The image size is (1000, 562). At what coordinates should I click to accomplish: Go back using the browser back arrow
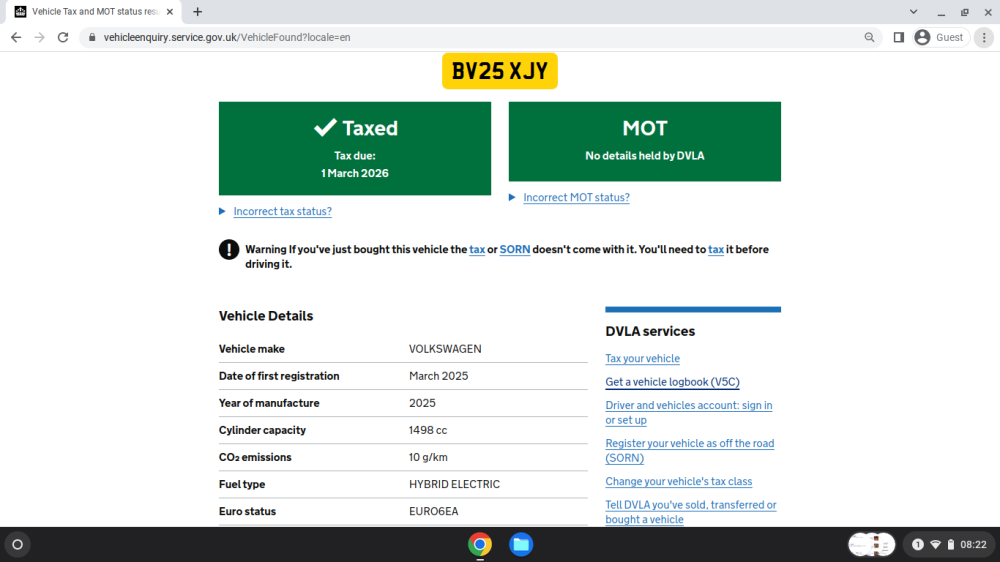[x=16, y=37]
